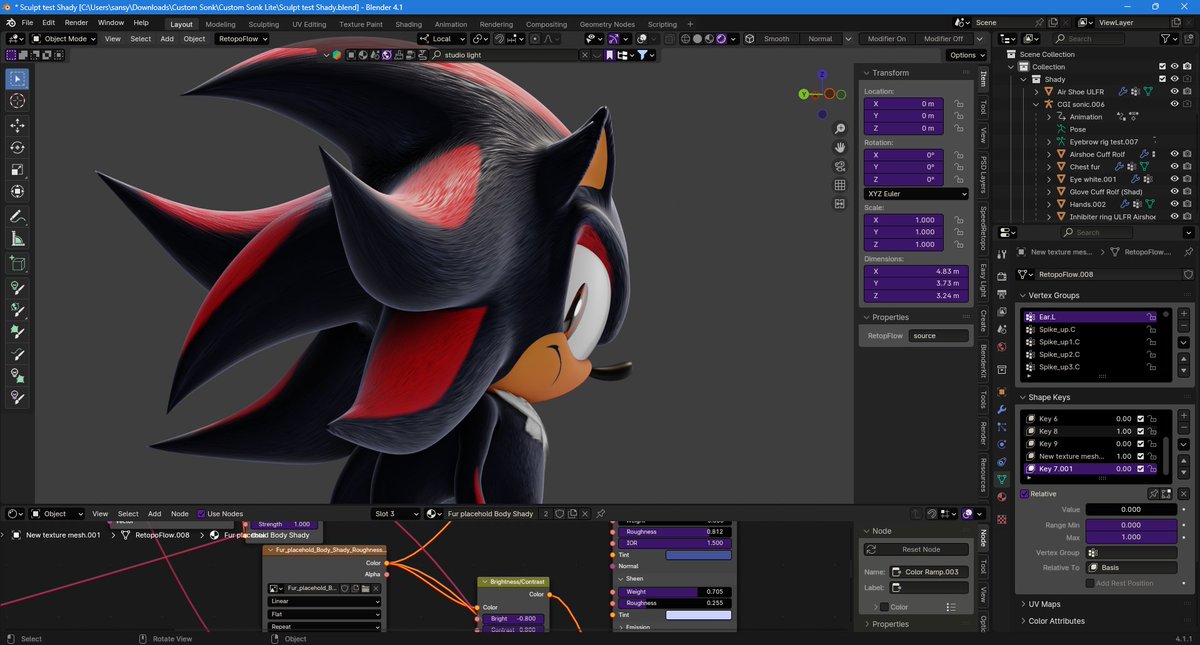Select the Rotate tool
The width and height of the screenshot is (1200, 645).
(x=17, y=147)
